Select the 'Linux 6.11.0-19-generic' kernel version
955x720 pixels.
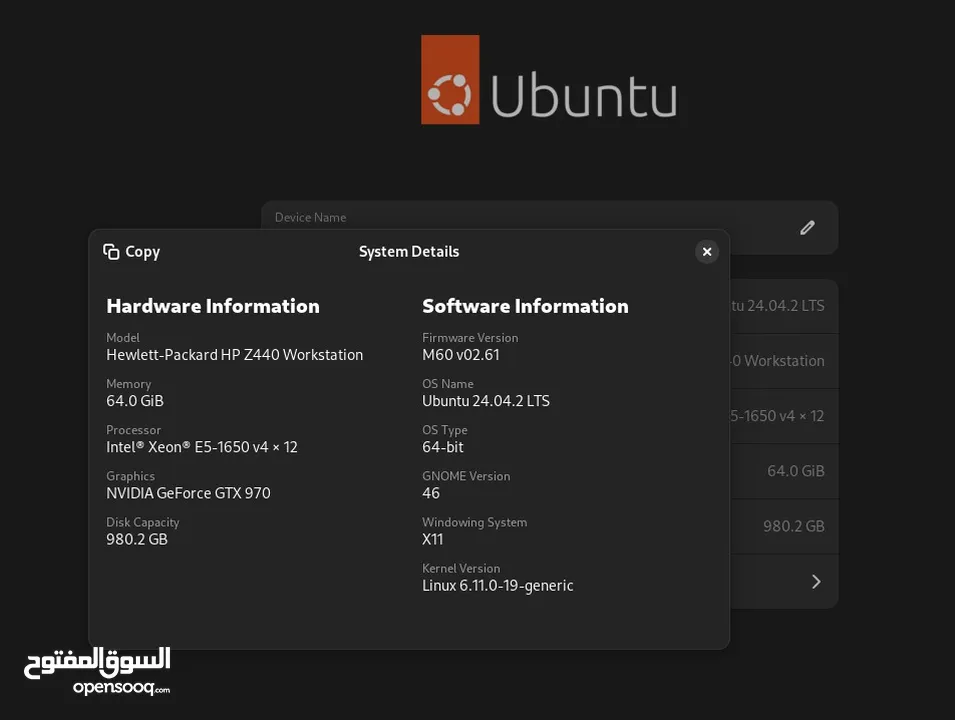498,586
